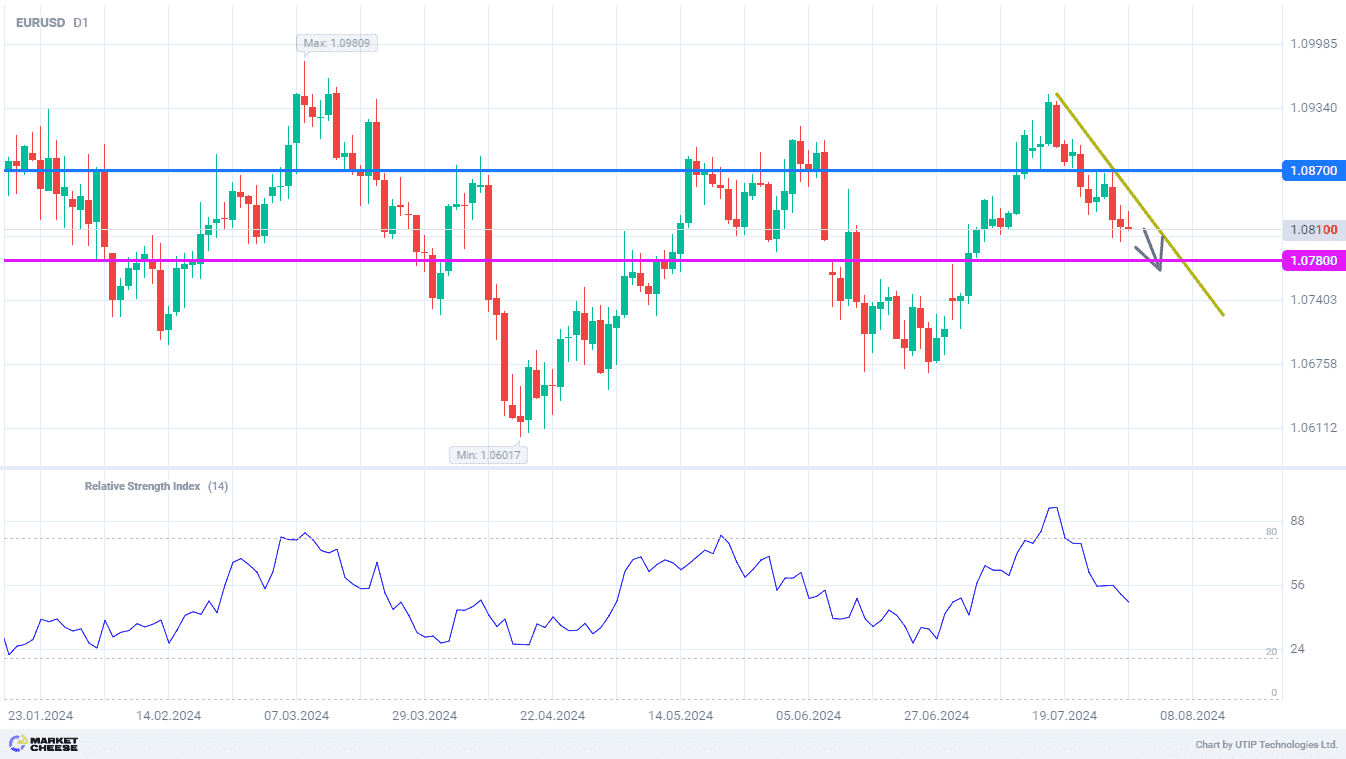Click the Market Cheese logo icon
This screenshot has height=759, width=1346.
17,744
